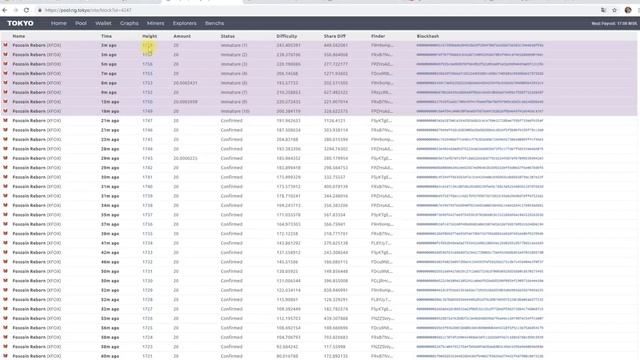Click the coin icon in the 23m ago row
Image resolution: width=640 pixels, height=360 pixels.
(x=5, y=140)
